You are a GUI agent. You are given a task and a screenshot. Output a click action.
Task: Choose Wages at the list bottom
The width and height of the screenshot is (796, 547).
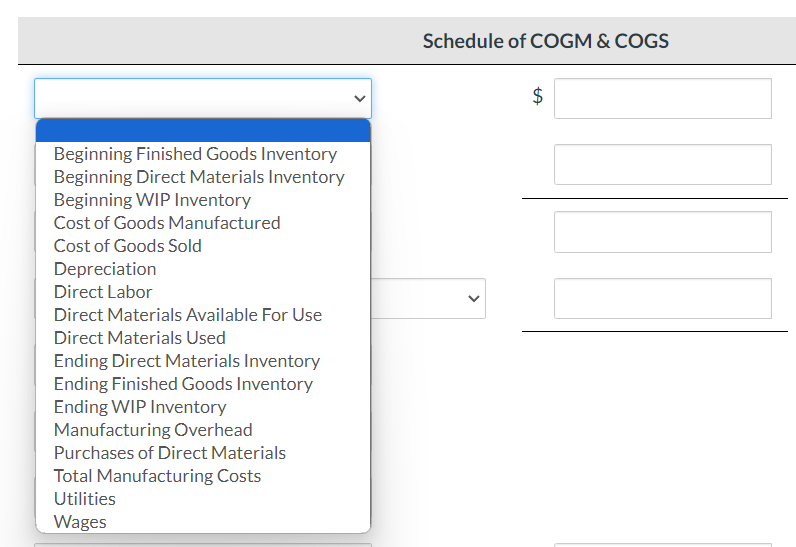[80, 522]
